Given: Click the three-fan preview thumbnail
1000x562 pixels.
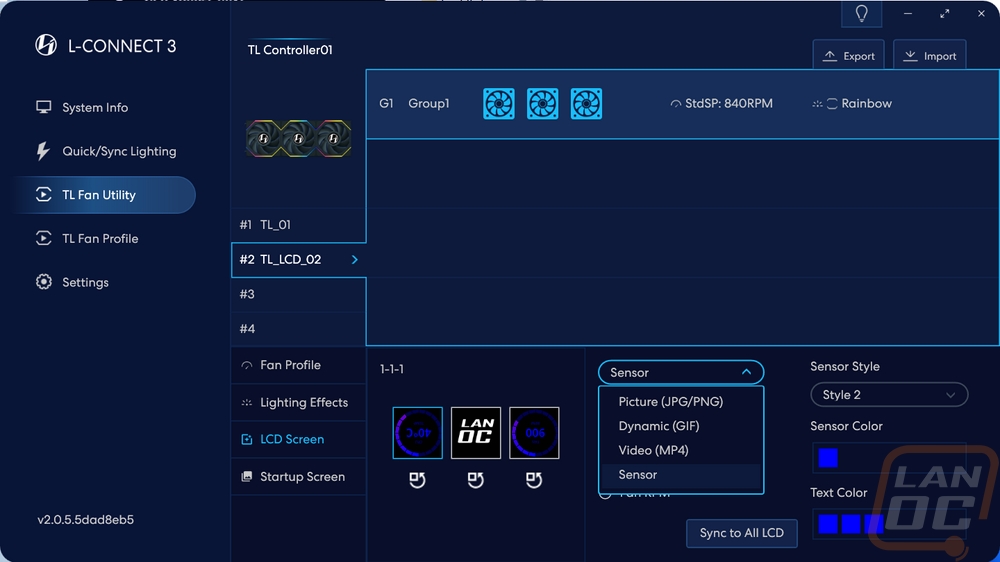Looking at the screenshot, I should tap(298, 138).
